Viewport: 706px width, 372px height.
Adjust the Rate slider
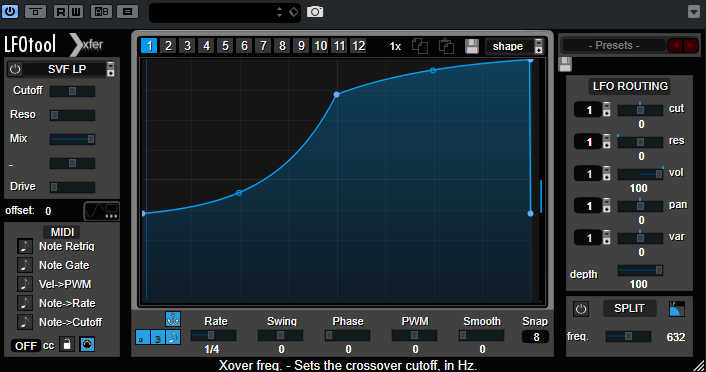pos(213,335)
